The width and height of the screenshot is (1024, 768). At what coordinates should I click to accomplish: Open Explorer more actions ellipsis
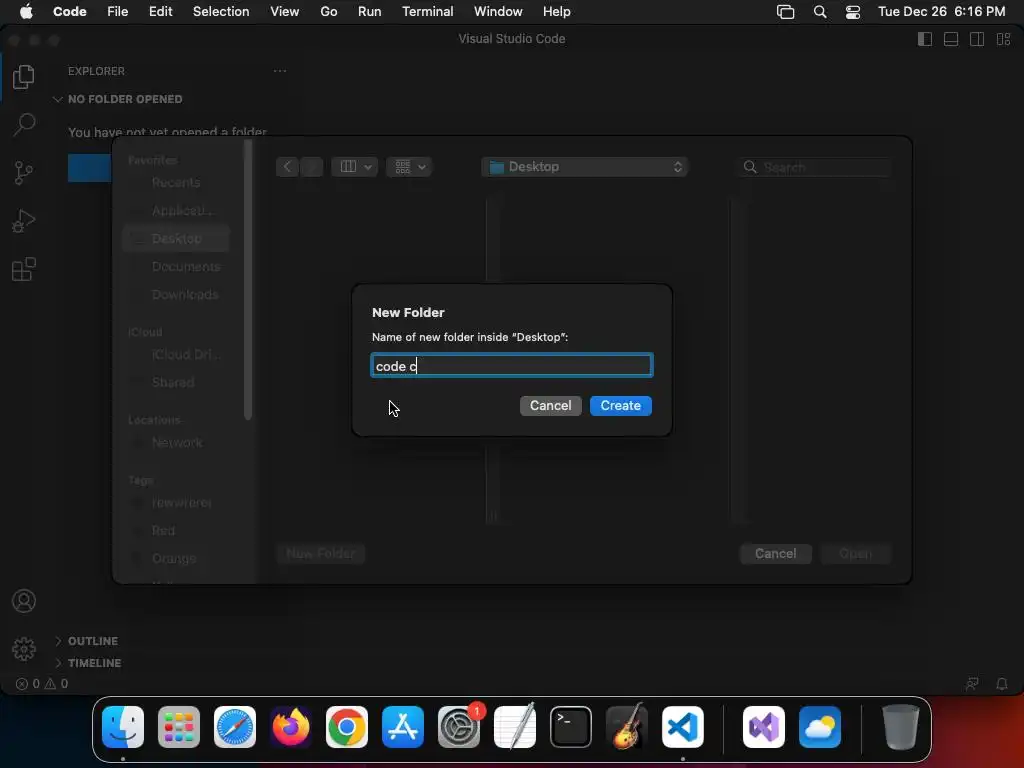(280, 71)
